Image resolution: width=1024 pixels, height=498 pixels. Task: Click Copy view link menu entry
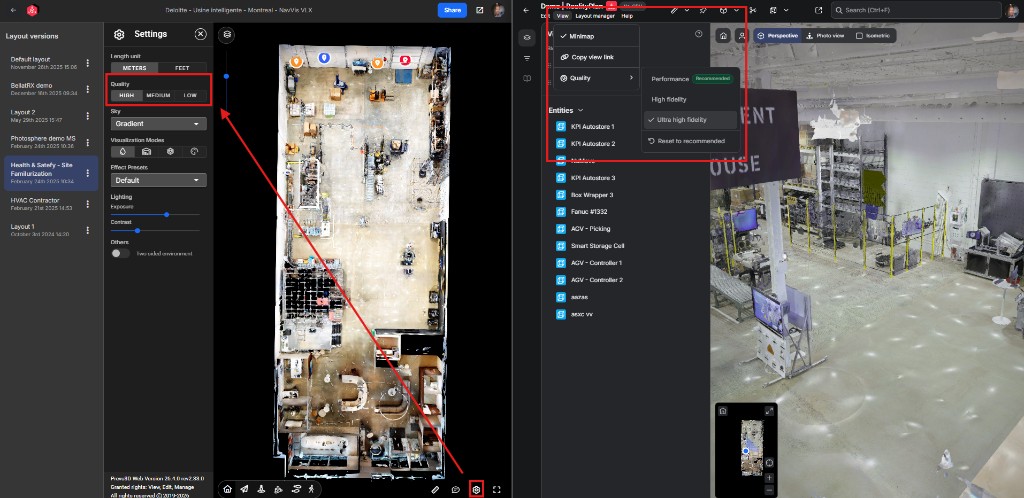tap(596, 57)
